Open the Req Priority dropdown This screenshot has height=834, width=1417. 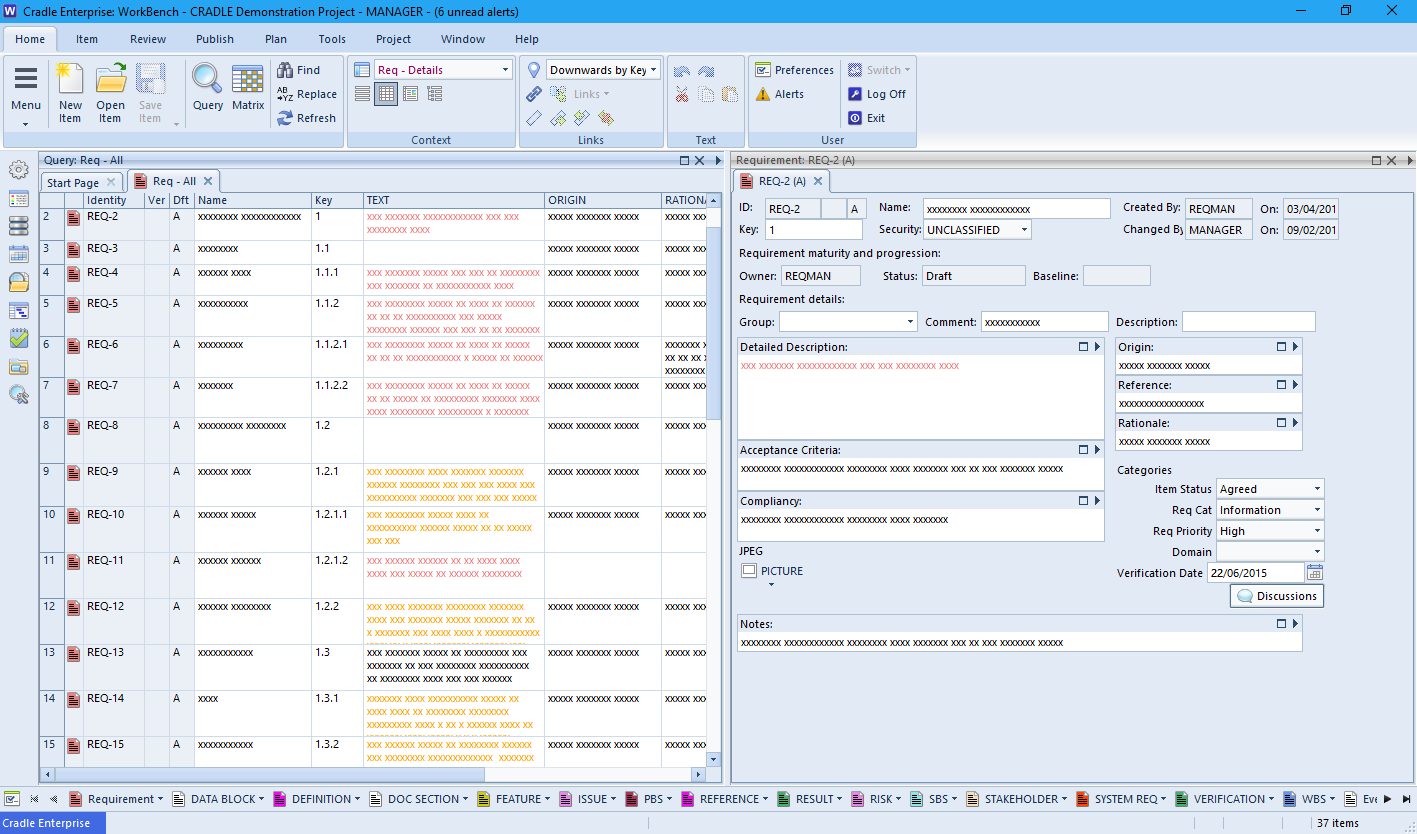pos(1317,531)
